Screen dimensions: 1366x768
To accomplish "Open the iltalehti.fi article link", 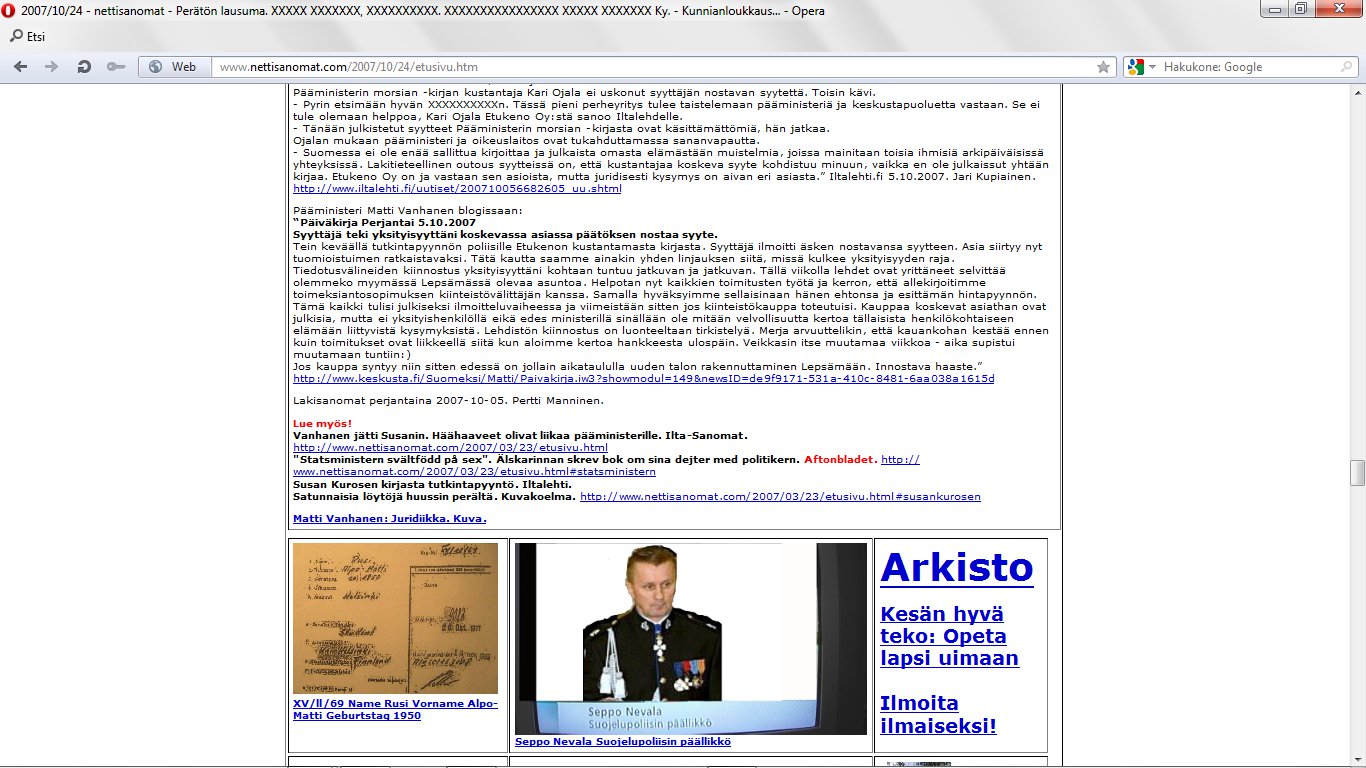I will pyautogui.click(x=457, y=188).
